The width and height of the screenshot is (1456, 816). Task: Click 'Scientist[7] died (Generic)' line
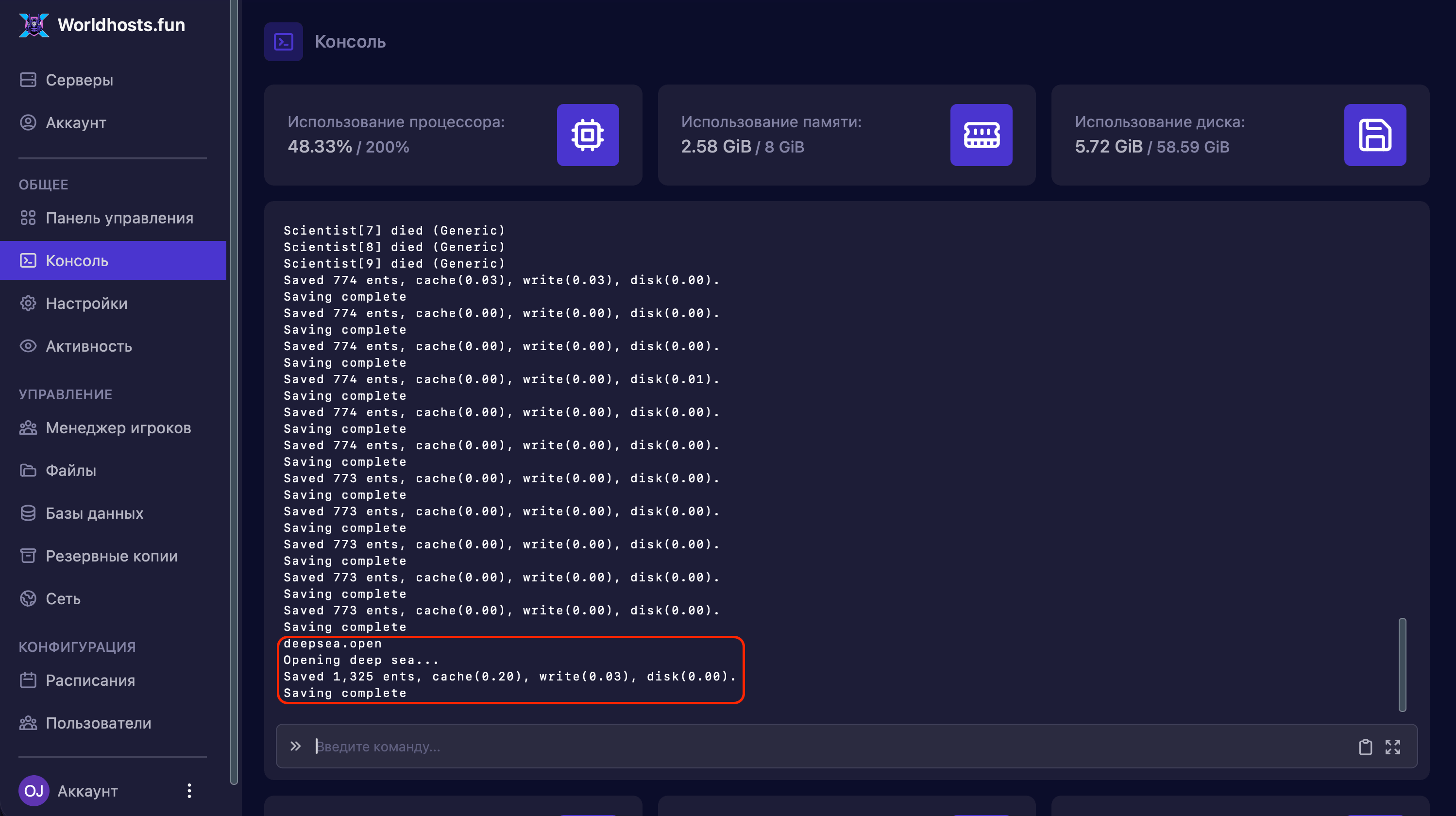click(394, 231)
